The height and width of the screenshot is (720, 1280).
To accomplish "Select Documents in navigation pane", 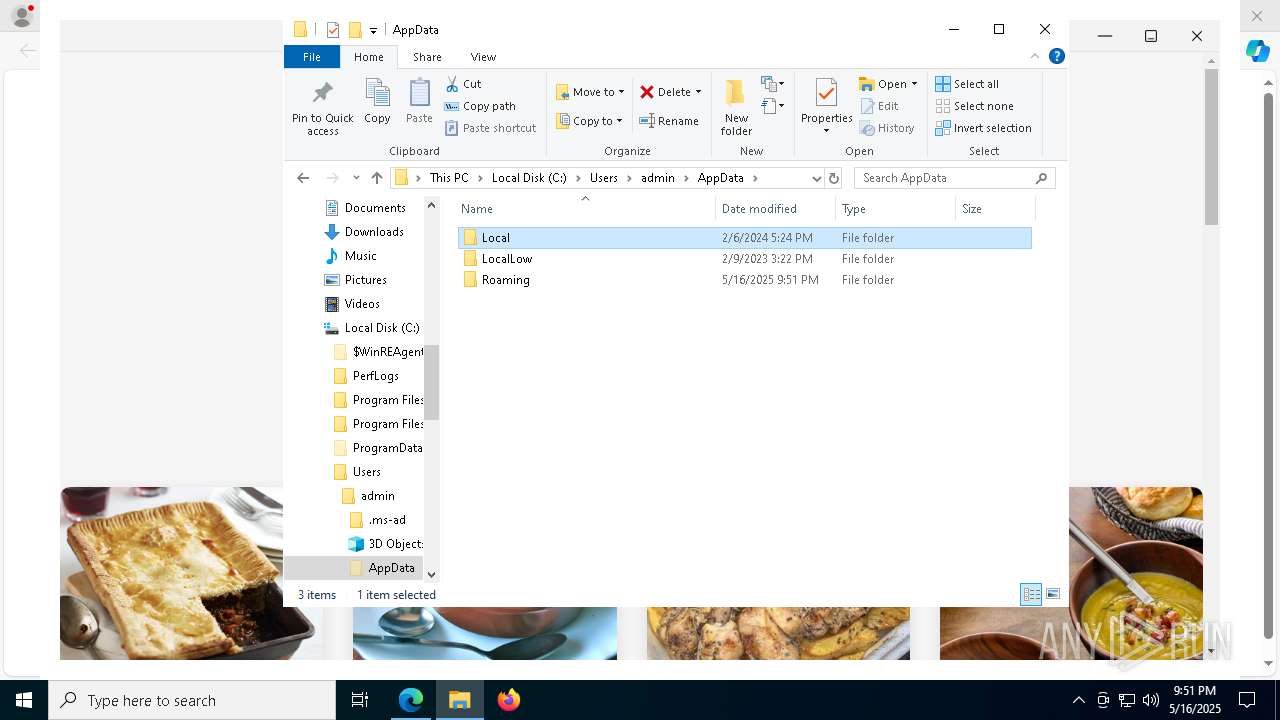I will pos(374,208).
